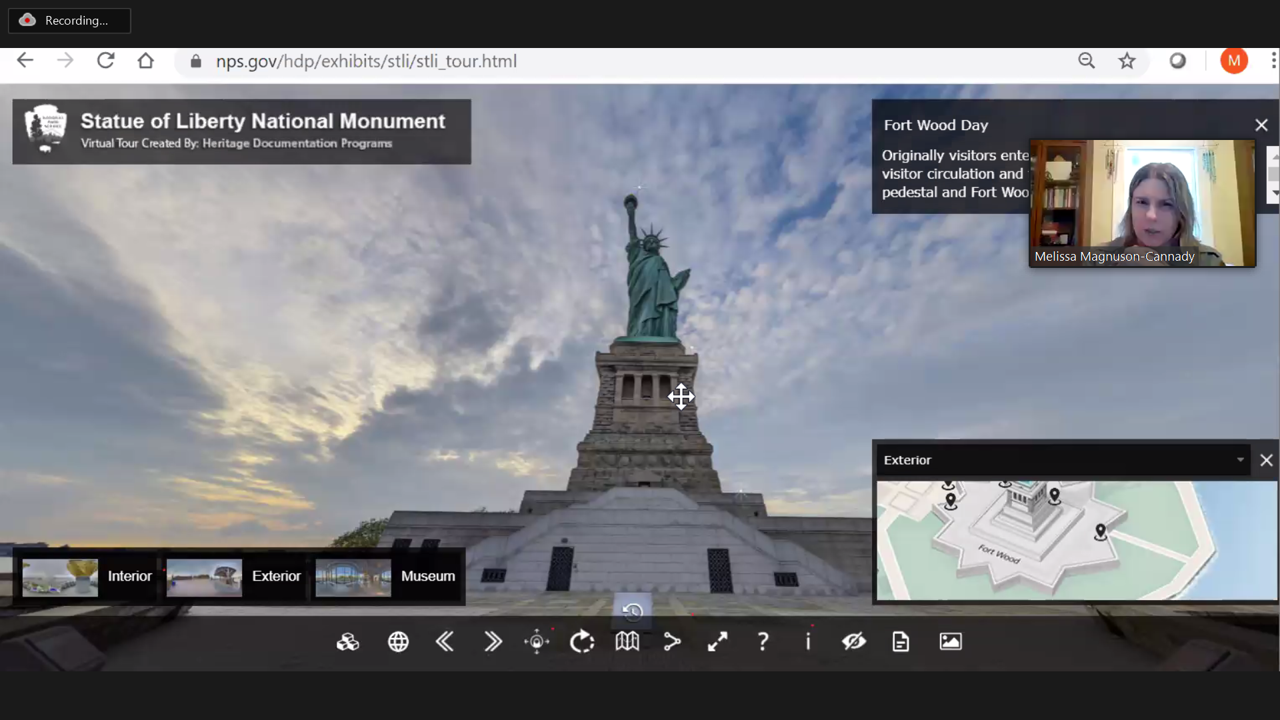Image resolution: width=1280 pixels, height=720 pixels.
Task: Click down arrow on Fort Wood Day scrollbar
Action: tap(1273, 192)
